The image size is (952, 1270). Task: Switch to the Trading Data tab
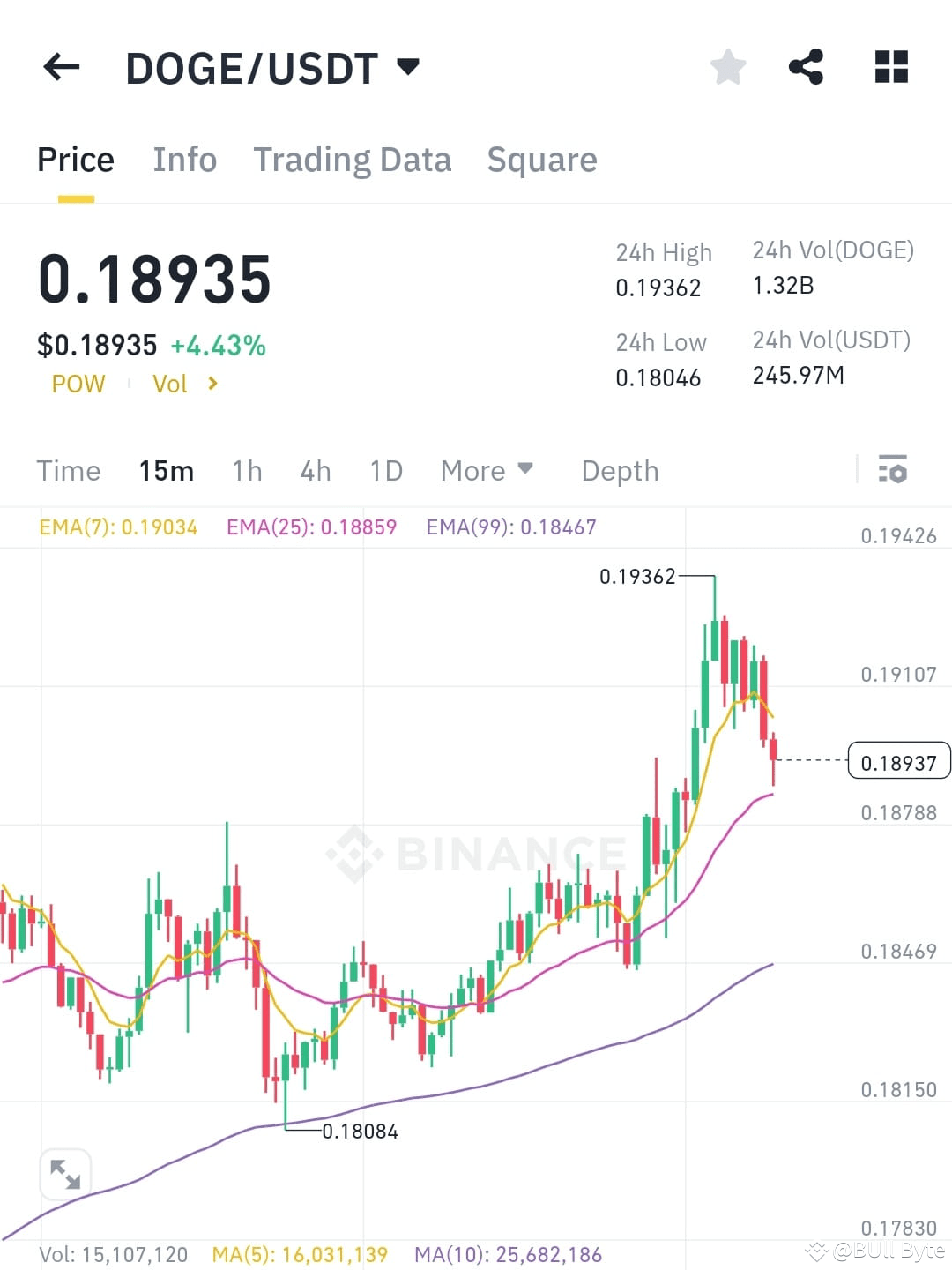point(352,159)
